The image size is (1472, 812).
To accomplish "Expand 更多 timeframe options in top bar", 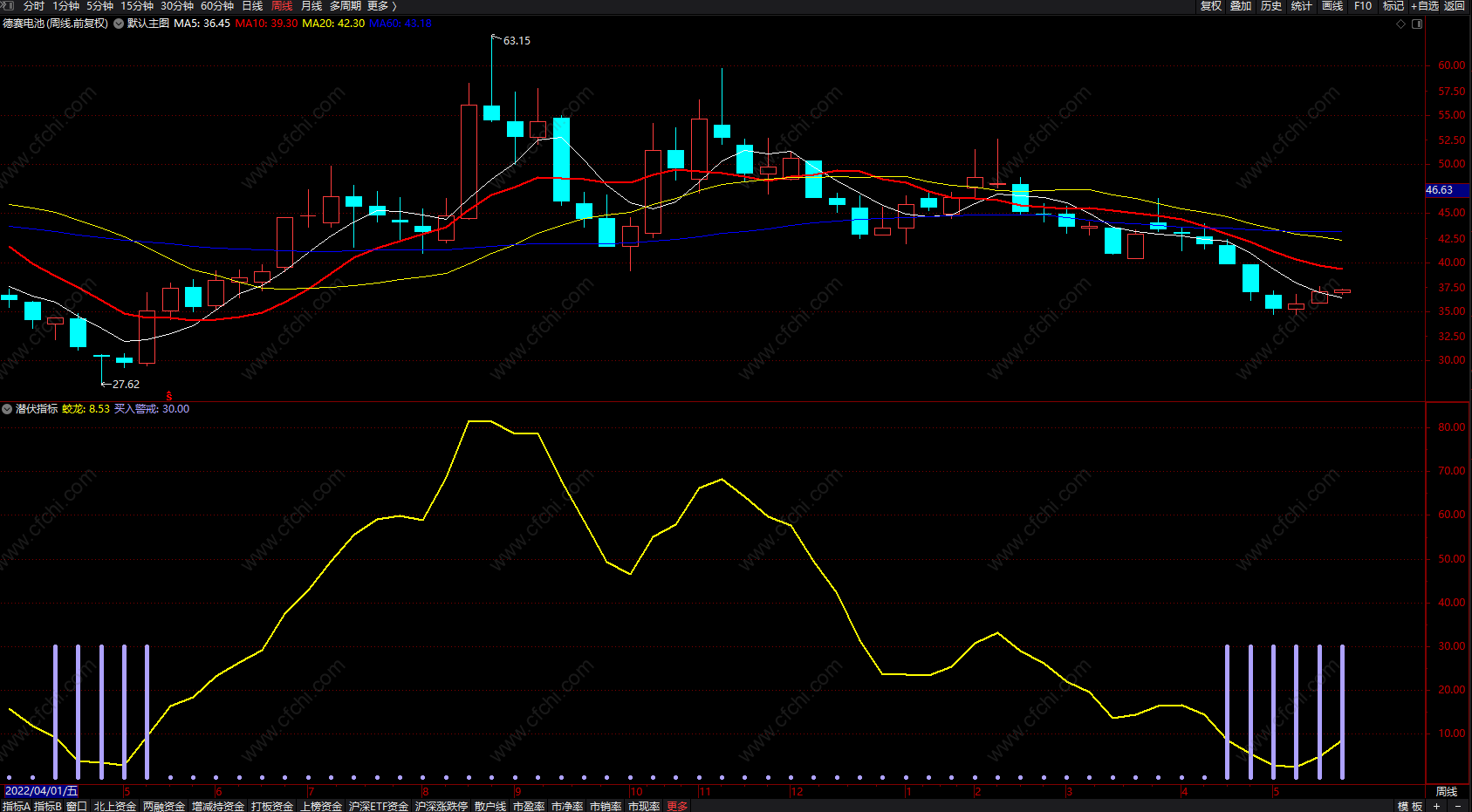I will [x=381, y=6].
